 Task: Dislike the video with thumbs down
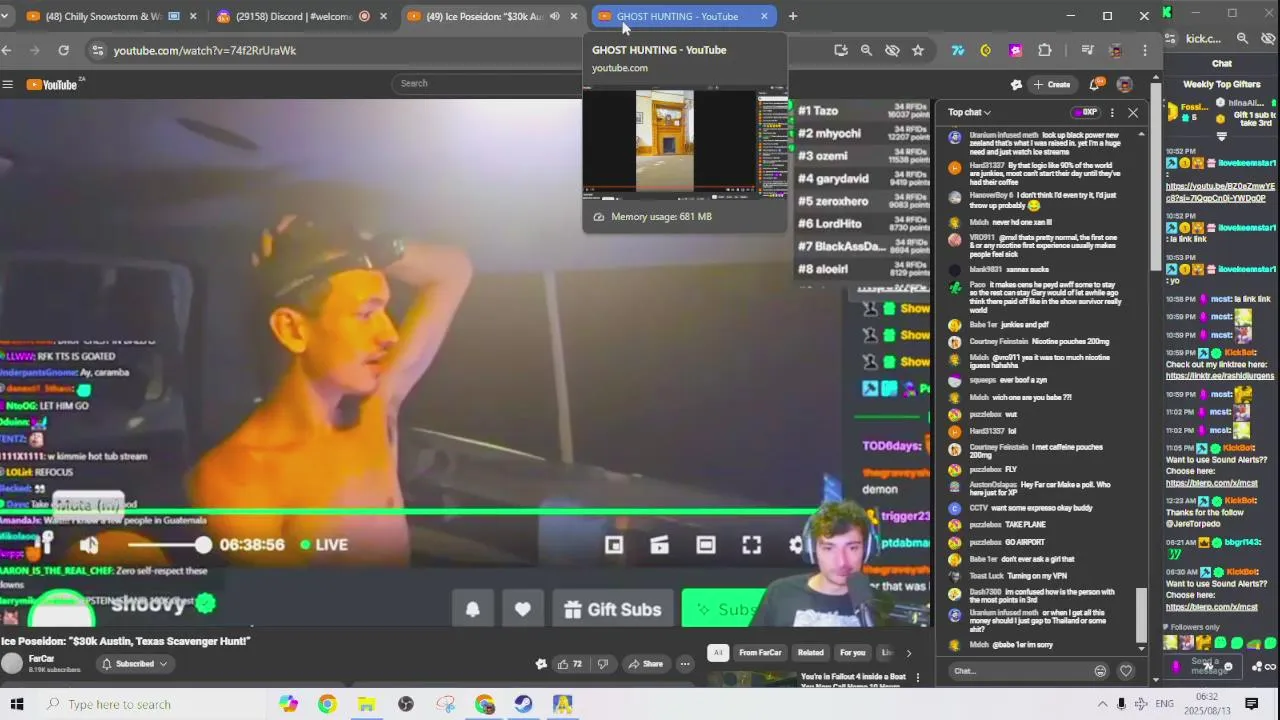pyautogui.click(x=602, y=664)
